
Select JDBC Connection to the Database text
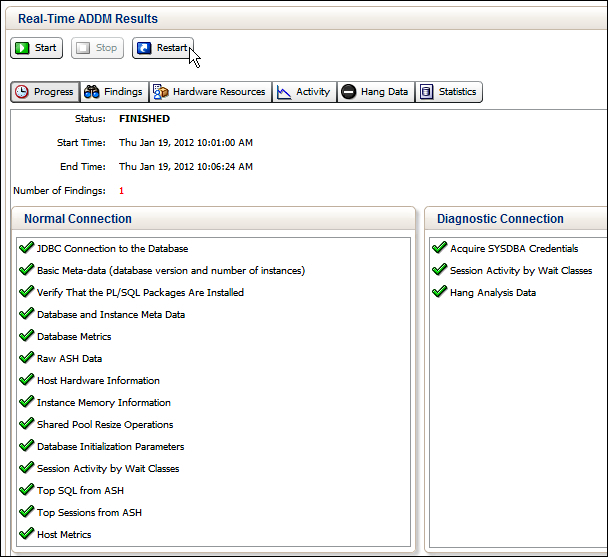(x=112, y=249)
